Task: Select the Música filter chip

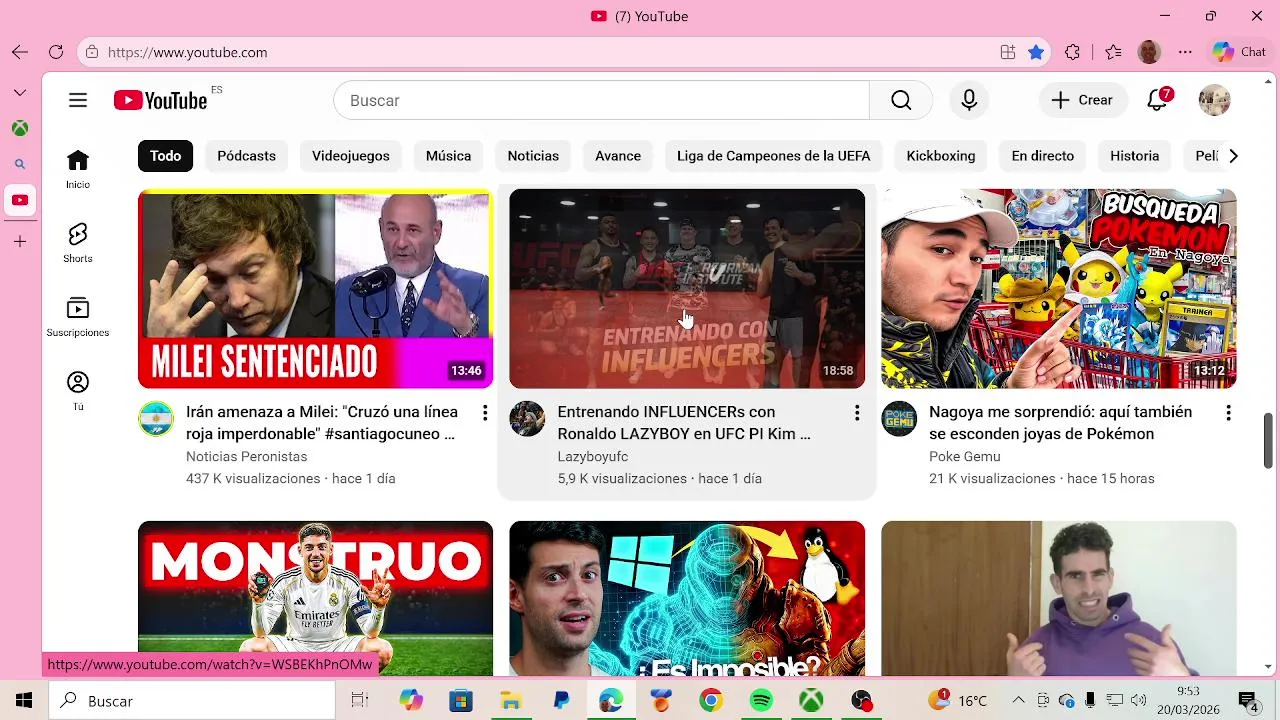Action: pyautogui.click(x=448, y=156)
